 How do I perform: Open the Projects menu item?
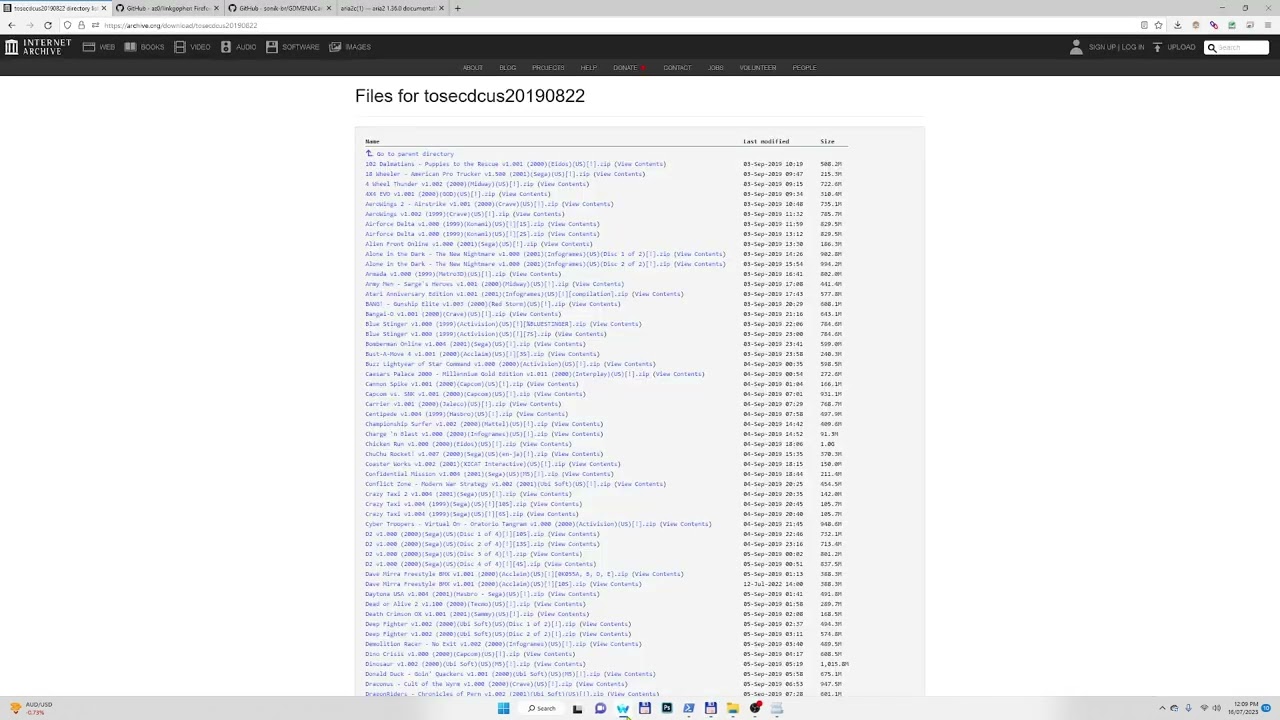coord(548,68)
